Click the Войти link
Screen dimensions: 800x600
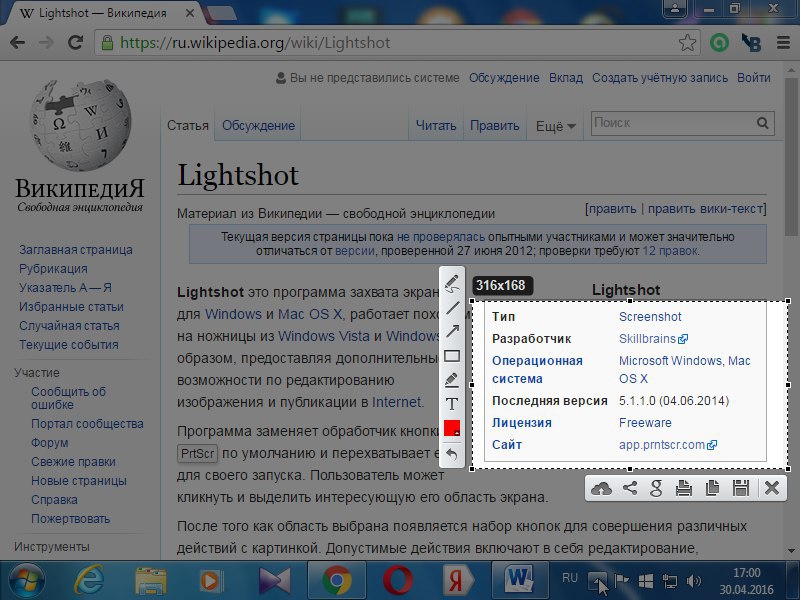[754, 78]
